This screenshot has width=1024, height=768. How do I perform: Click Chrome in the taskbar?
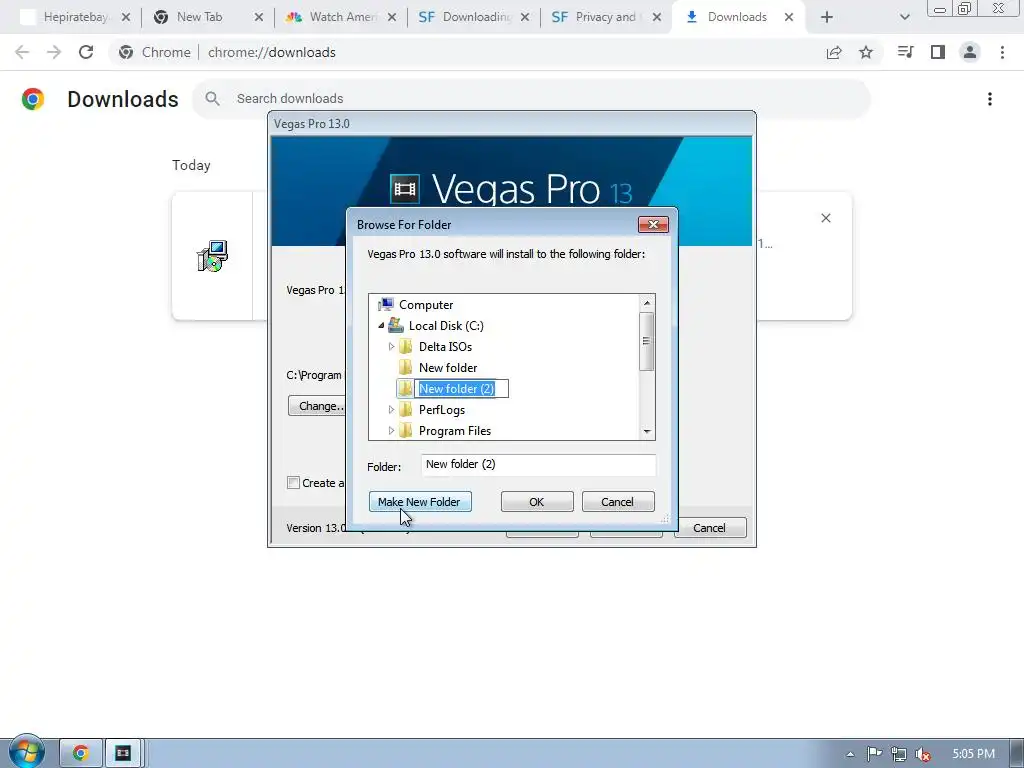click(x=80, y=753)
